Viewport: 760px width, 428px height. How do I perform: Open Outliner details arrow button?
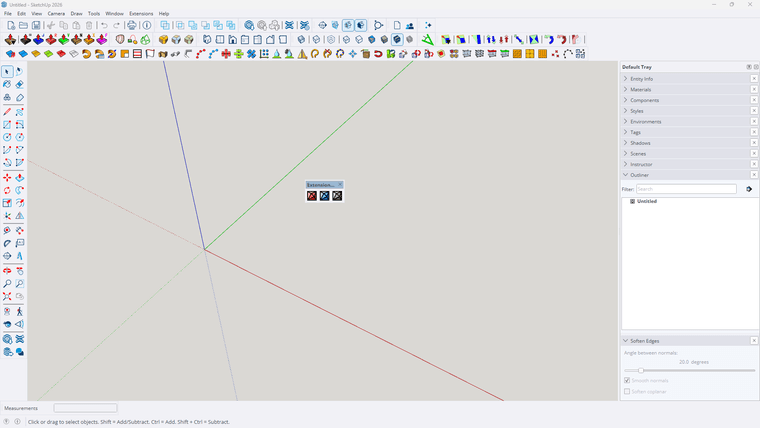pos(749,189)
